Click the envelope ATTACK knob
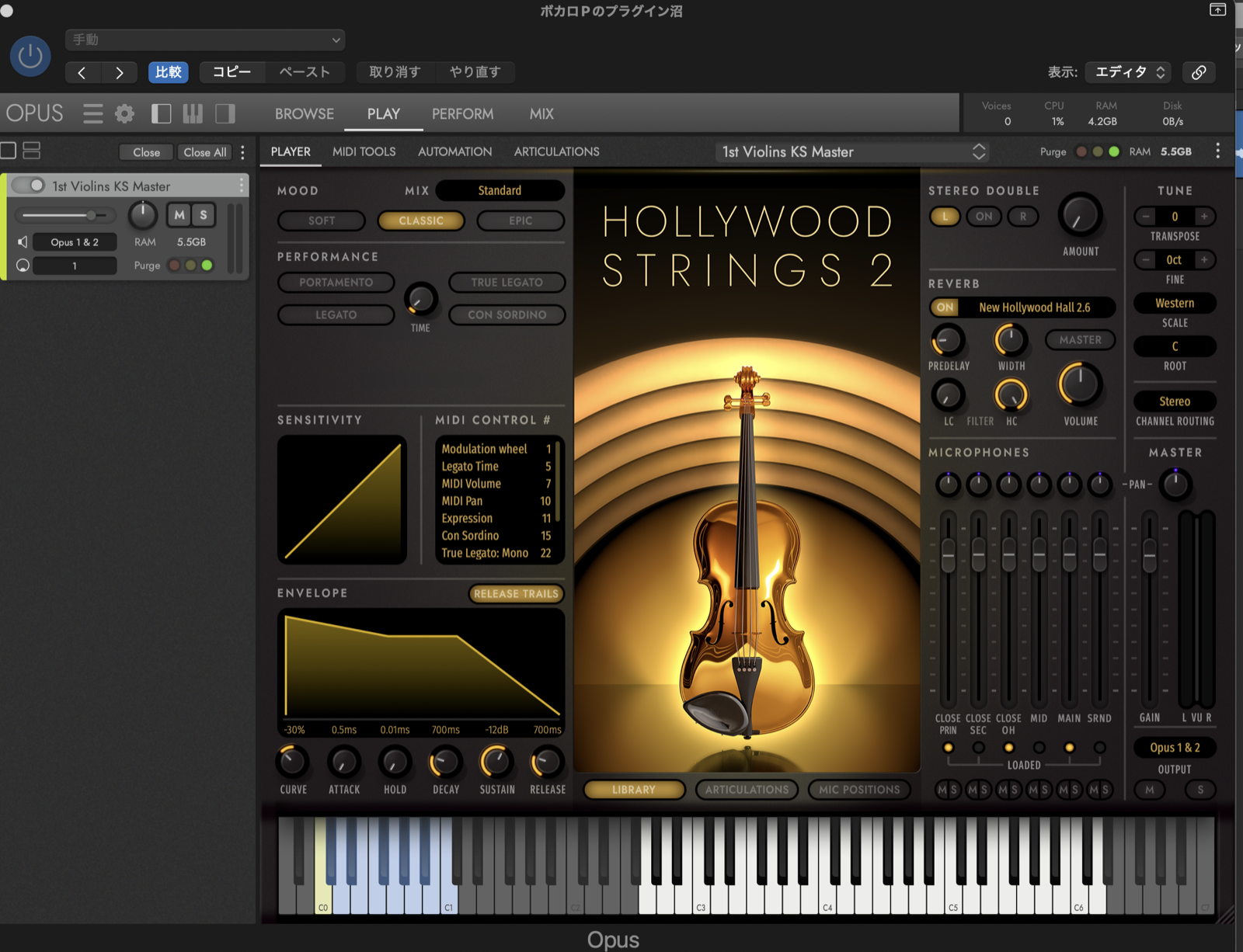Image resolution: width=1243 pixels, height=952 pixels. point(344,762)
